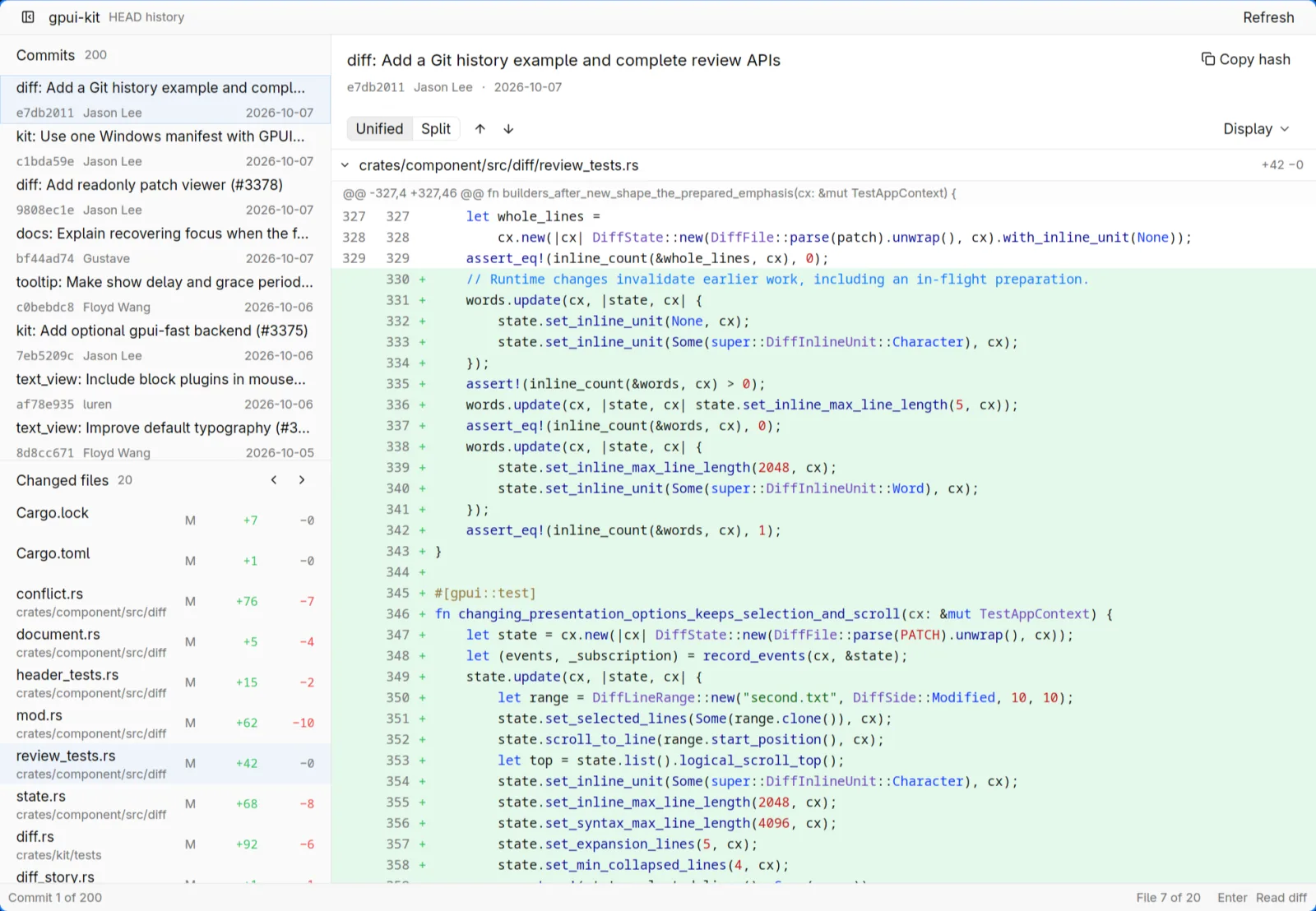
Task: Click the 'Commits' section heading
Action: pyautogui.click(x=45, y=55)
